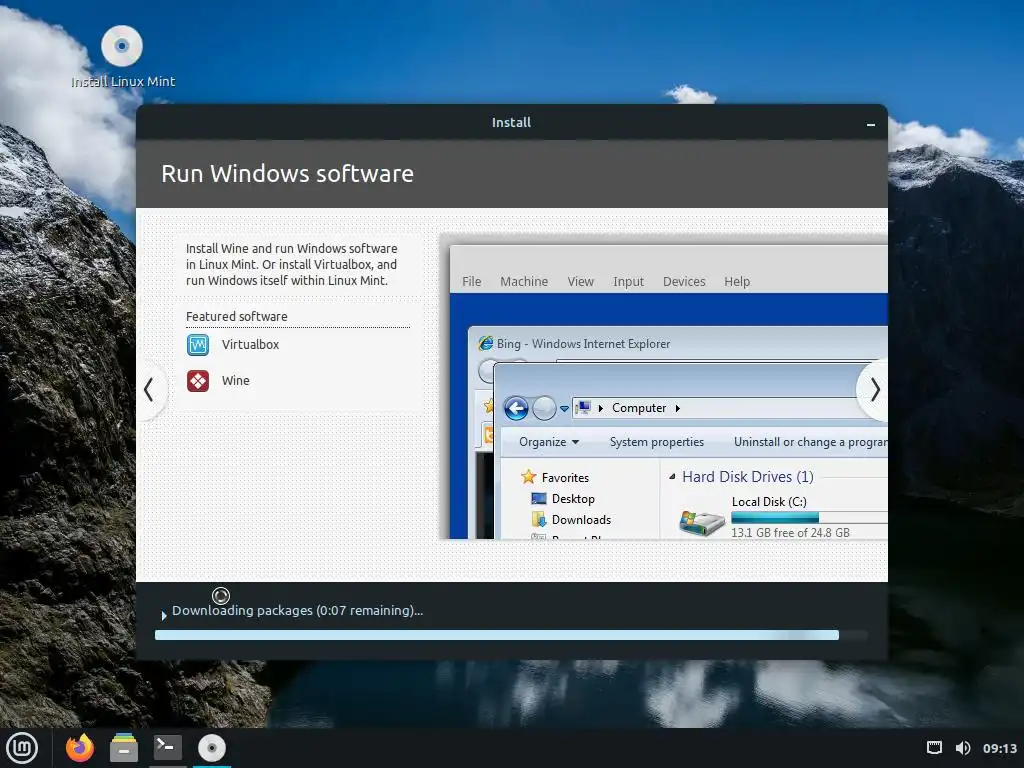Open the file manager in the panel
The height and width of the screenshot is (768, 1024).
tap(123, 748)
